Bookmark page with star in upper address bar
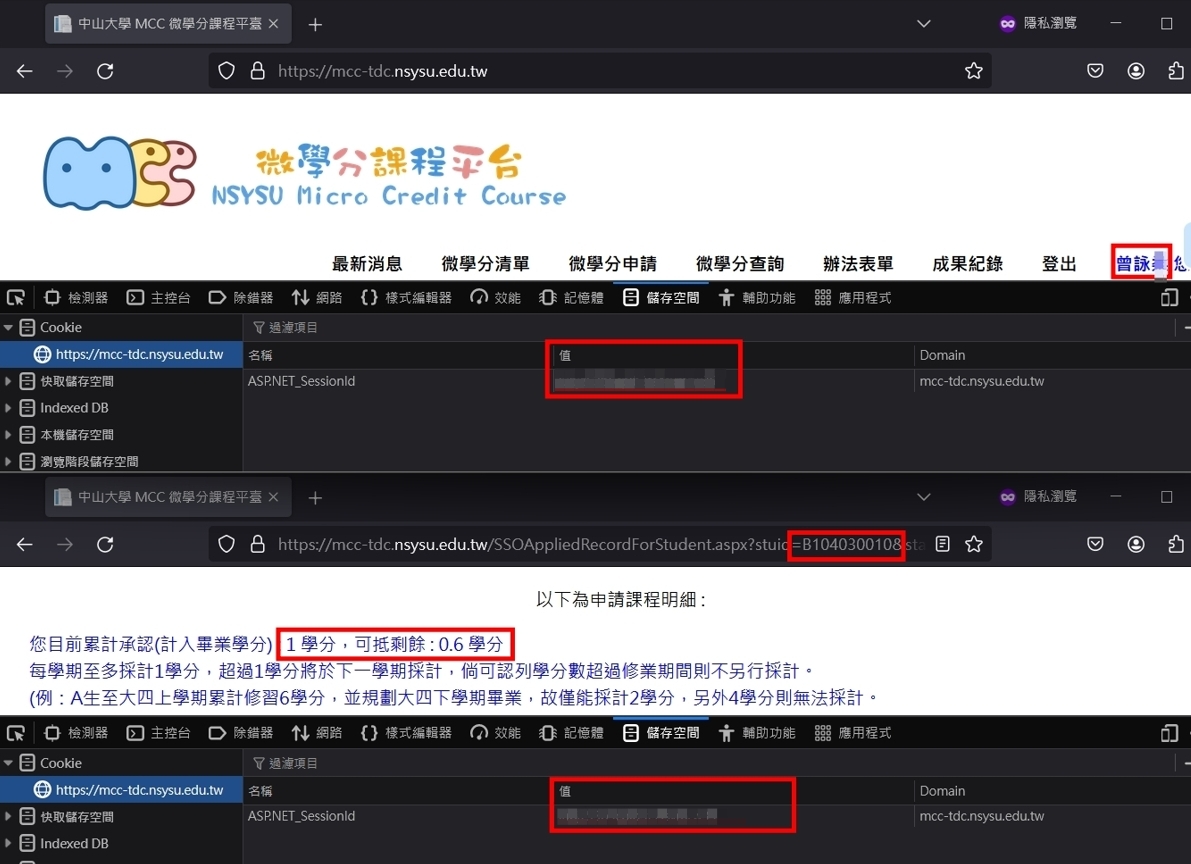This screenshot has height=864, width=1191. pyautogui.click(x=973, y=71)
